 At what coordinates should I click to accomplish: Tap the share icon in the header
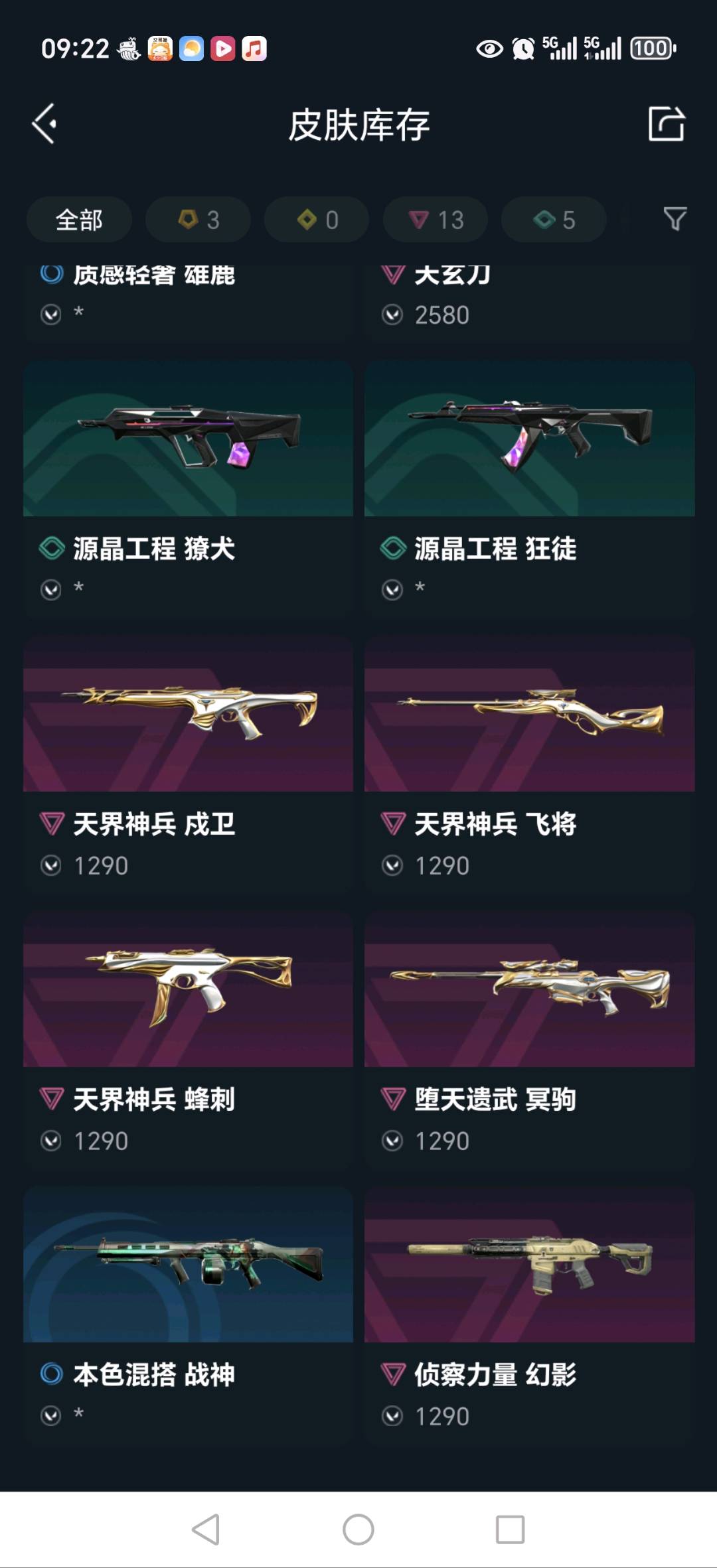click(666, 123)
